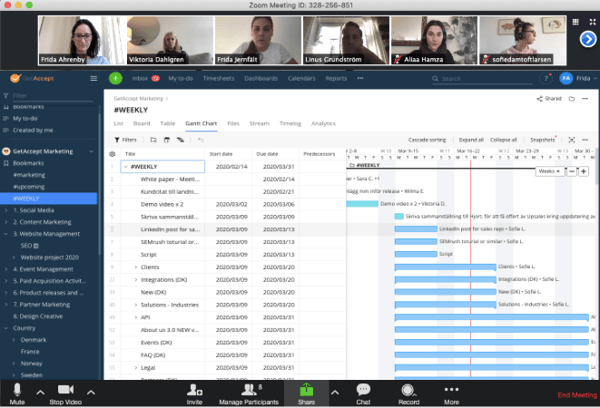
Task: Click the Search field
Action: [x=482, y=79]
